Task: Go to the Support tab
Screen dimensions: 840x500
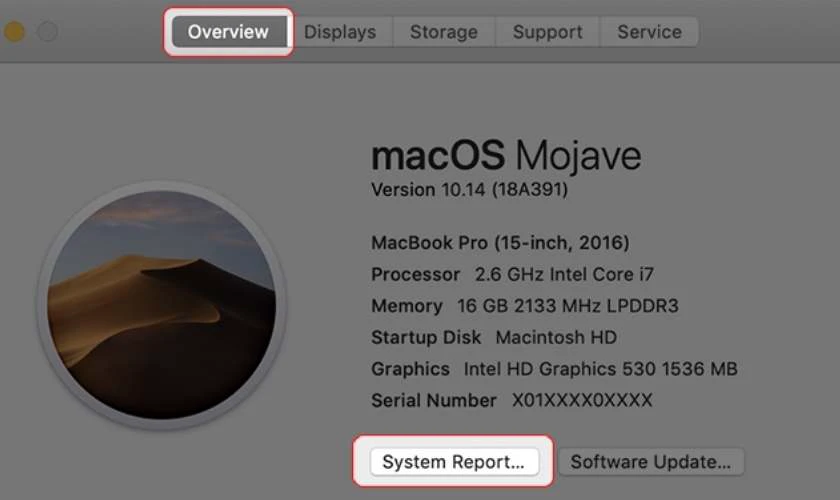Action: [547, 32]
